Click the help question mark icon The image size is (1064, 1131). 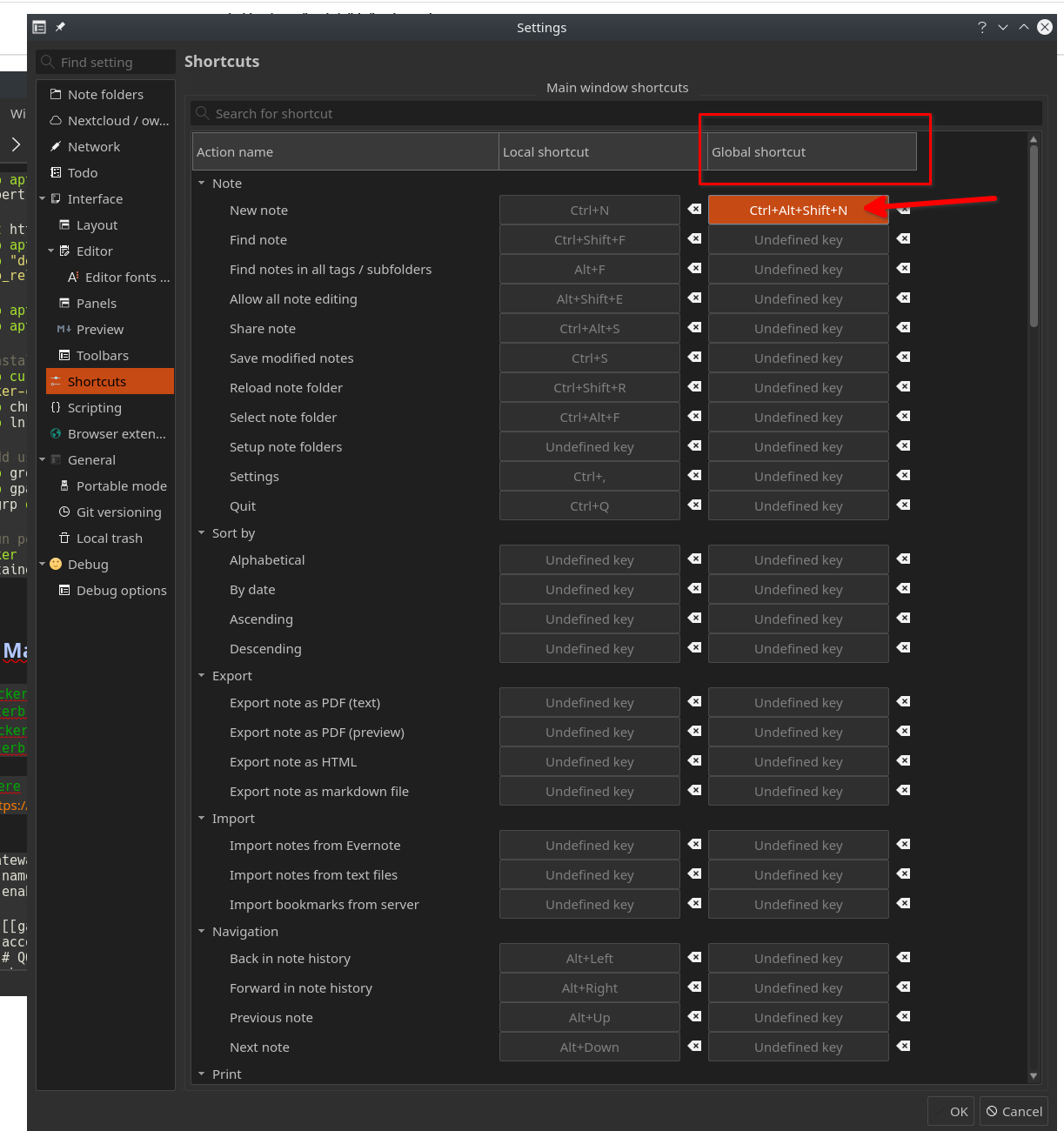982,27
